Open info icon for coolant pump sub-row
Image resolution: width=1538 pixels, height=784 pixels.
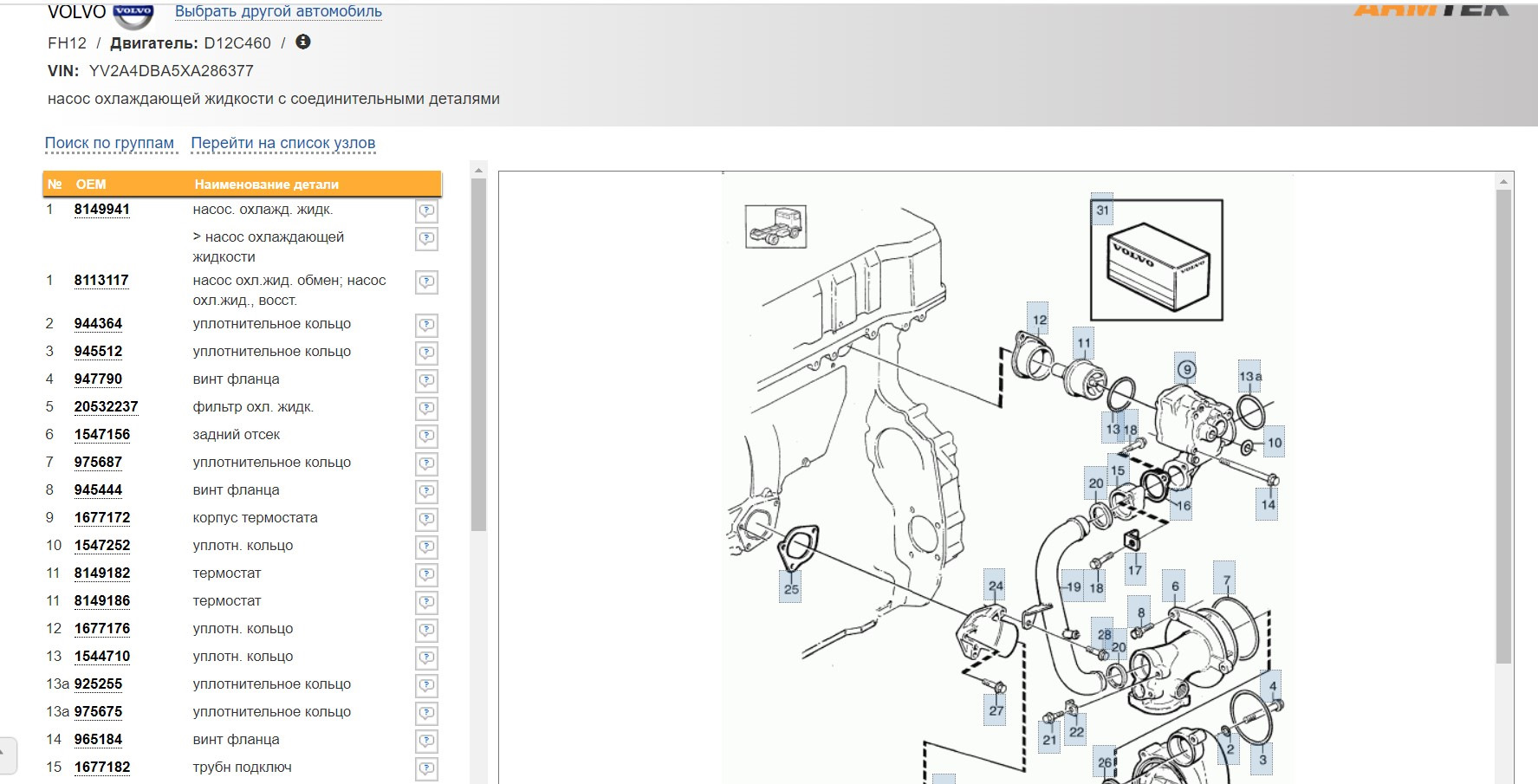click(426, 239)
